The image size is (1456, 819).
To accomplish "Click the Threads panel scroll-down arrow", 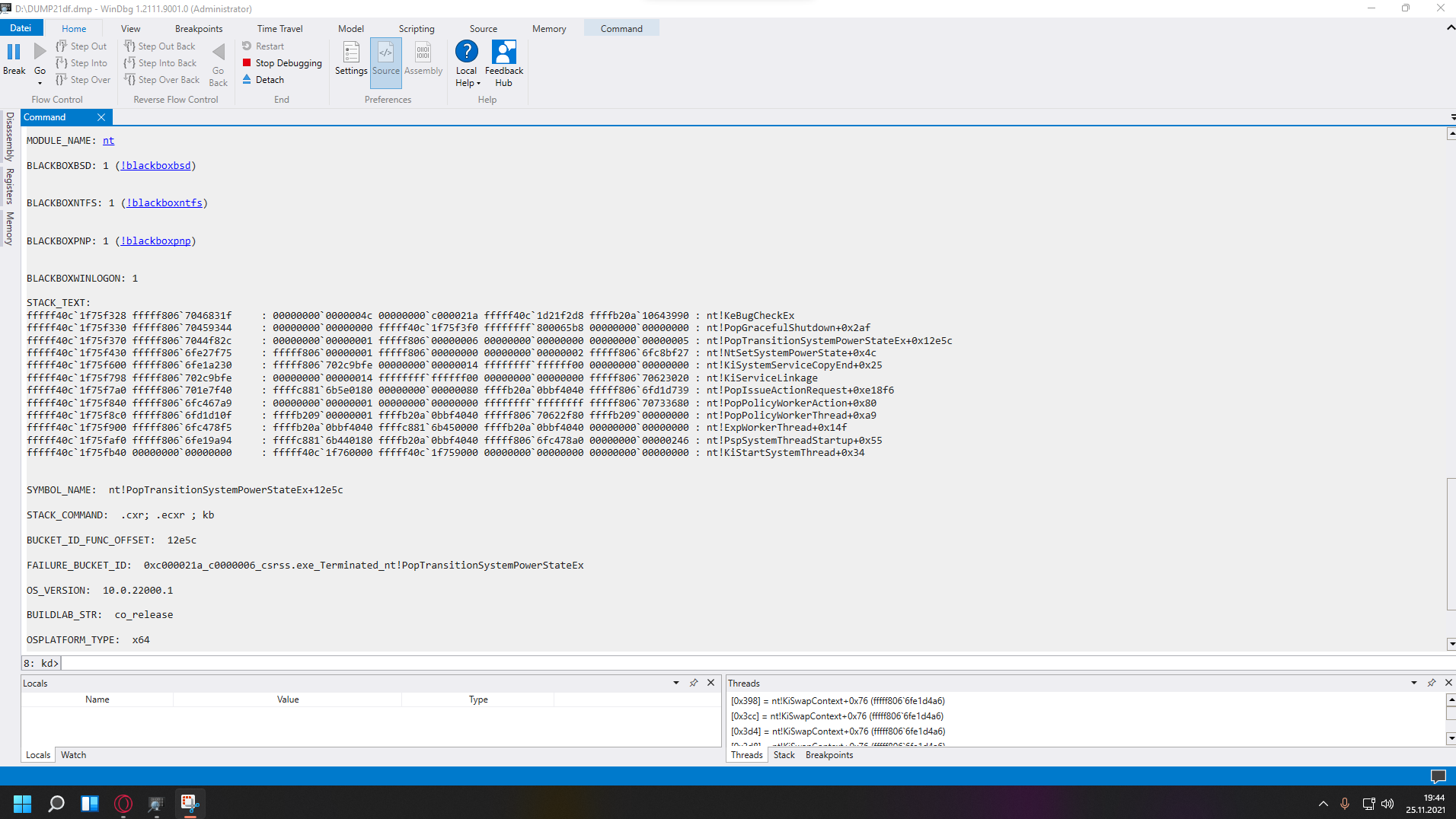I will (x=1451, y=738).
